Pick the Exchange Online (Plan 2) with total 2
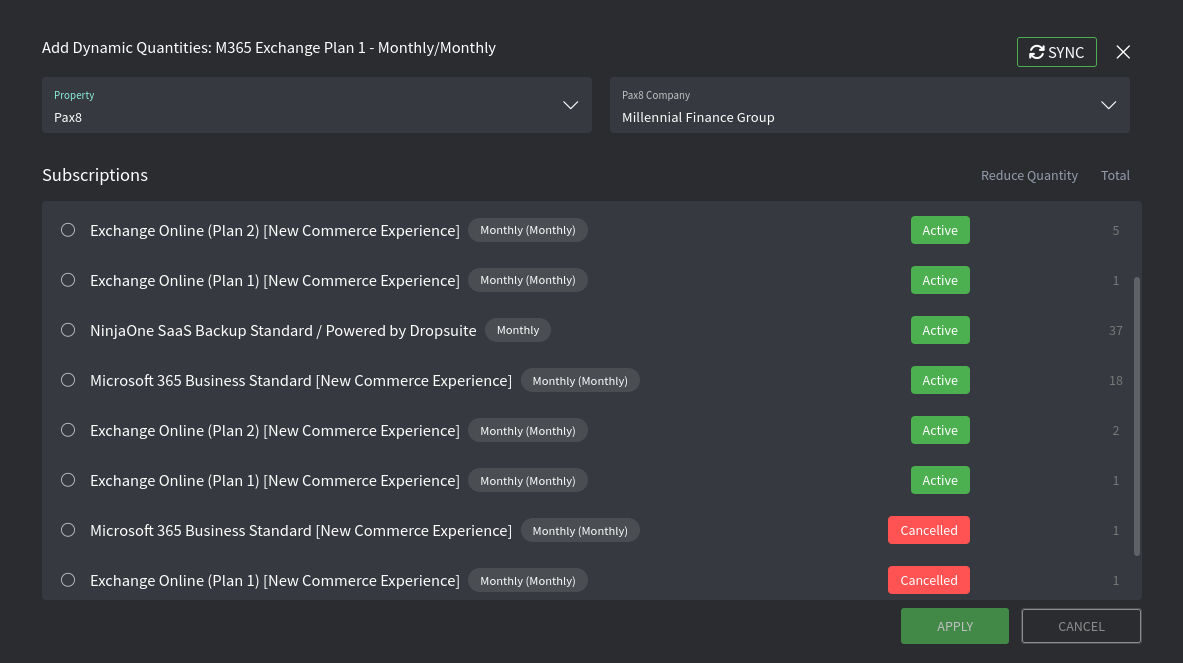 click(68, 430)
